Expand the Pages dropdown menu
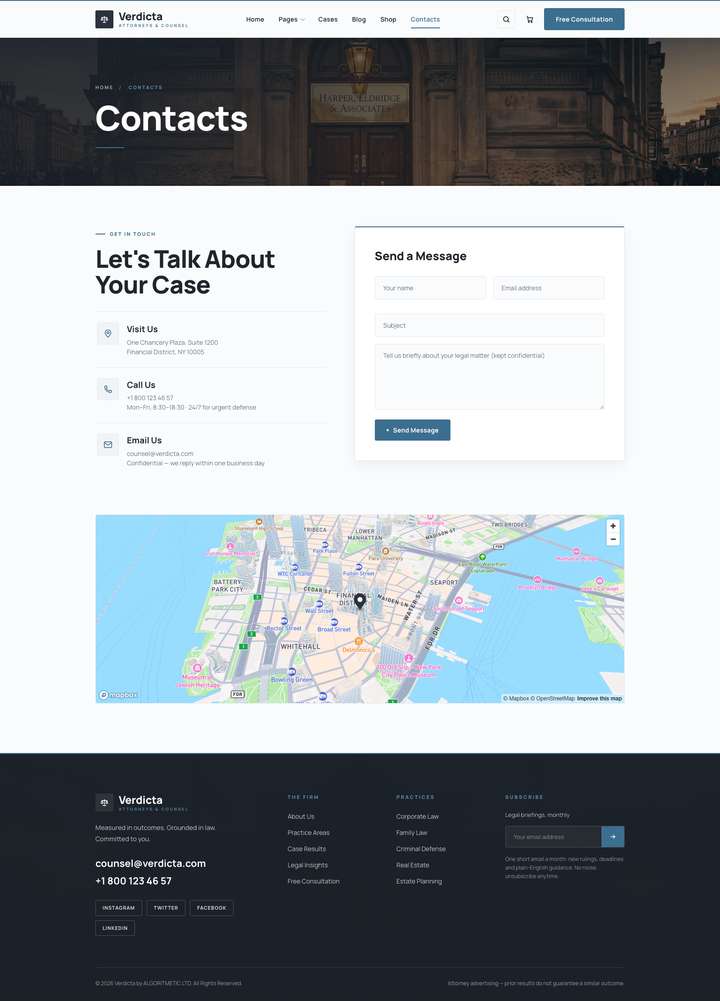This screenshot has width=720, height=1001. tap(292, 19)
